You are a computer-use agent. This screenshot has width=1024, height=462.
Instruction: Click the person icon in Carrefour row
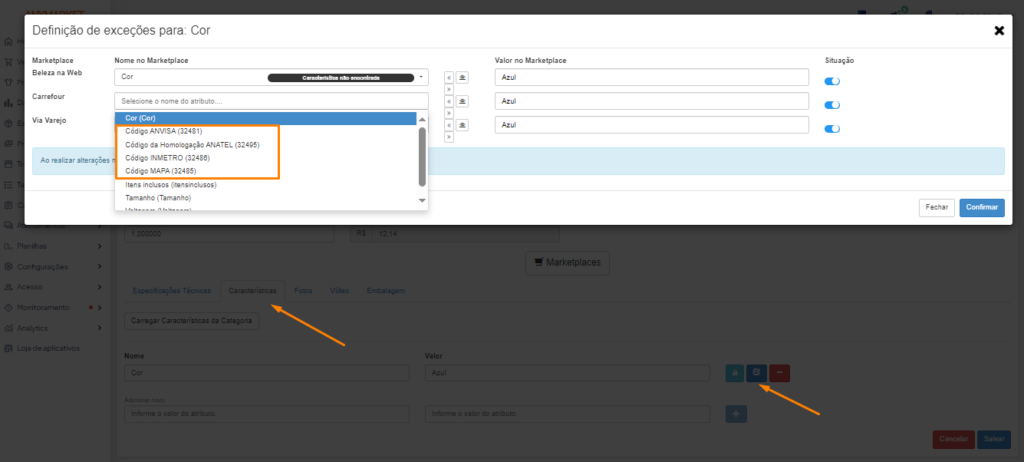tap(462, 101)
